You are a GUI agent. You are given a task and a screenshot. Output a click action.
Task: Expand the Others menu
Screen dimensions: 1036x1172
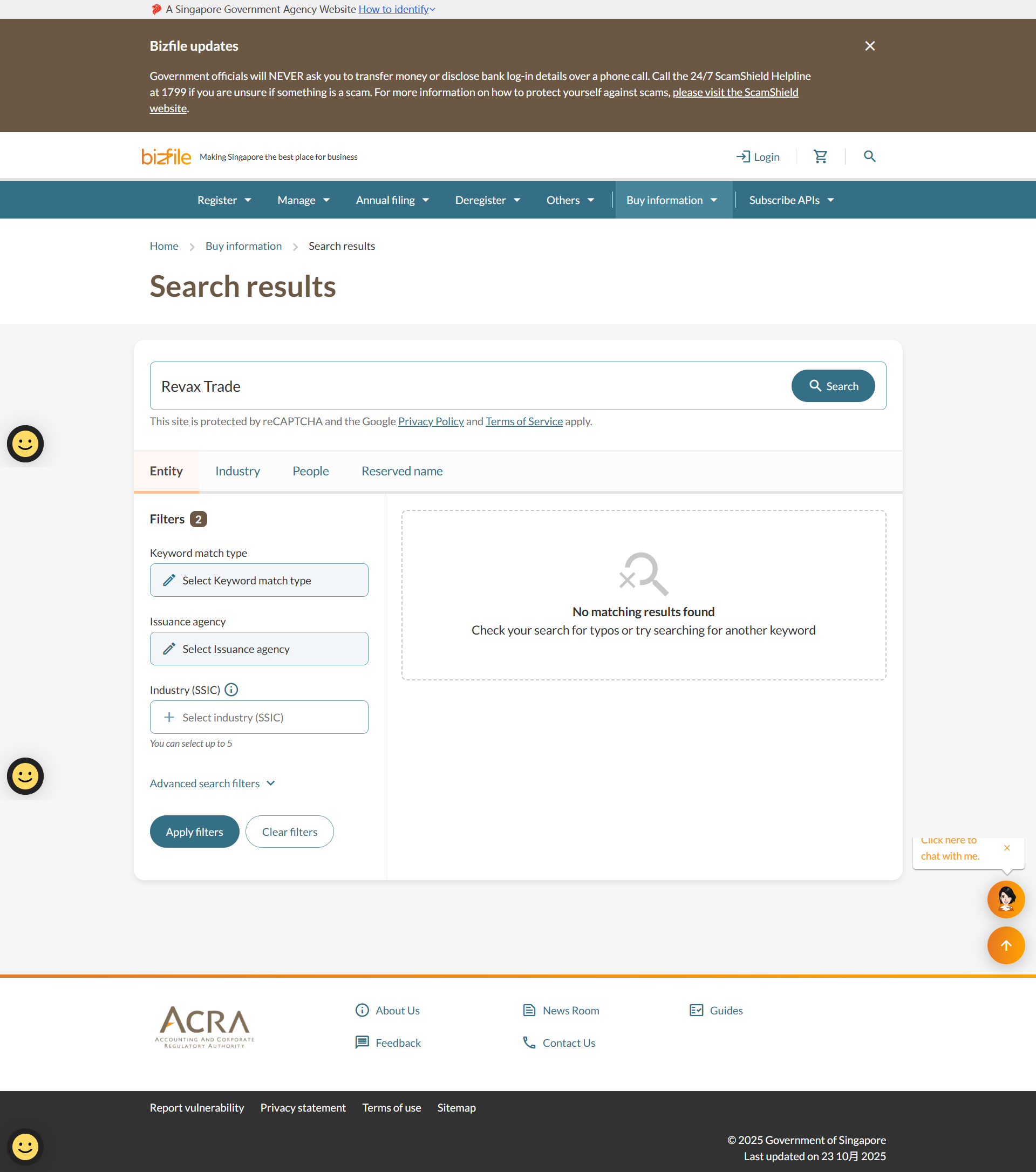570,200
